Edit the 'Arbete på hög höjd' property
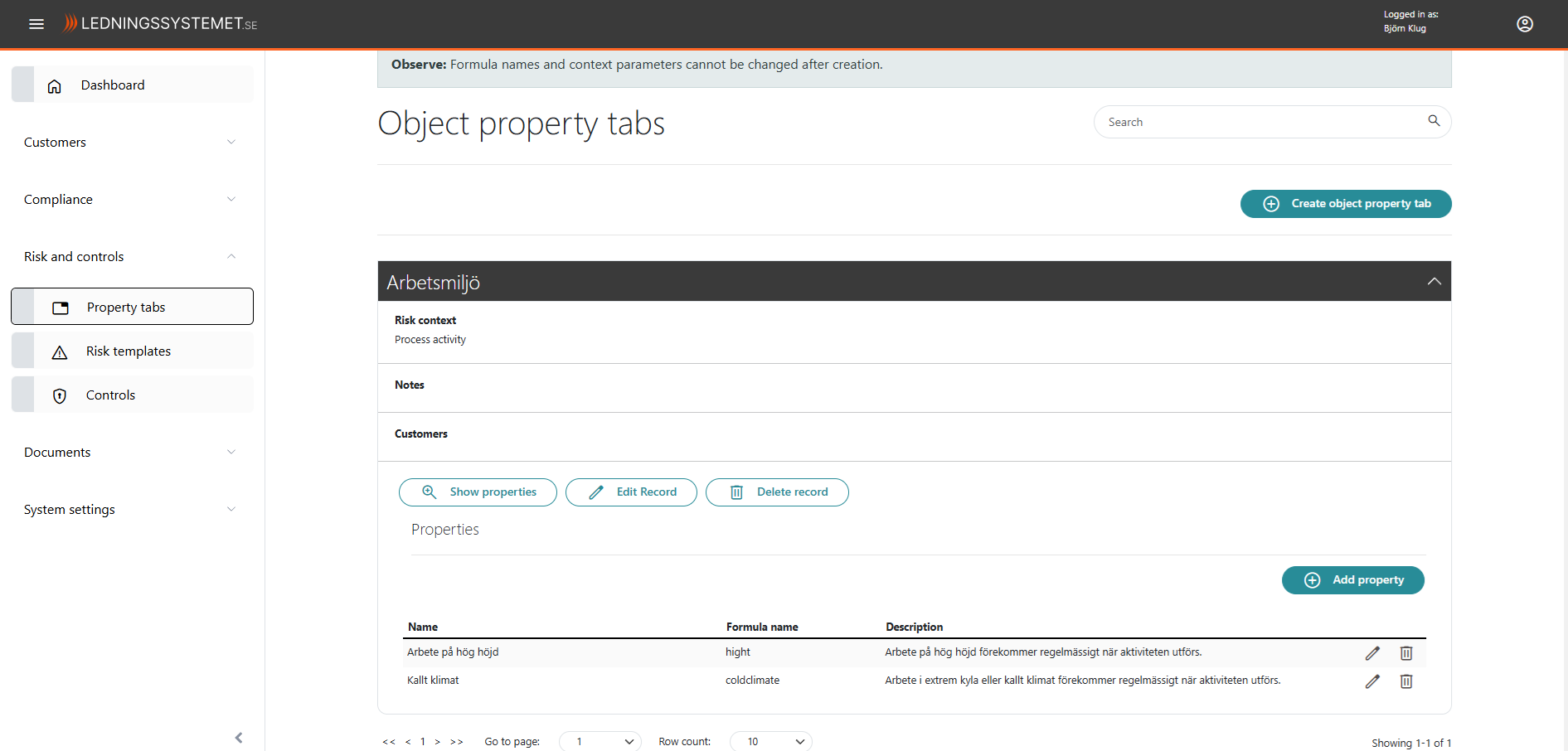The height and width of the screenshot is (751, 1568). pos(1372,653)
